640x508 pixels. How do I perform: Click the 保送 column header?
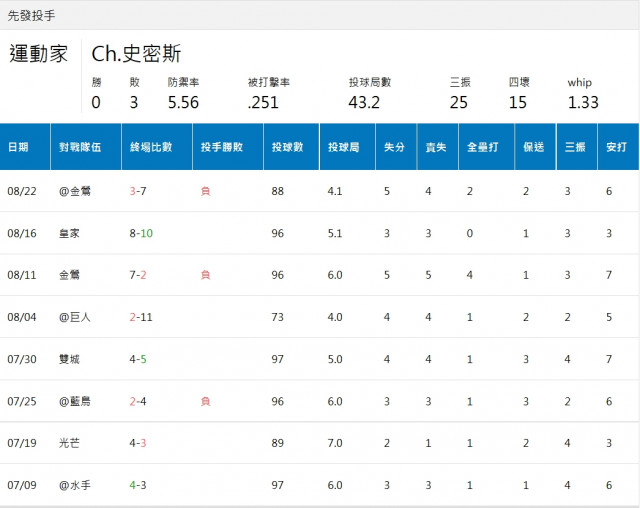(533, 147)
